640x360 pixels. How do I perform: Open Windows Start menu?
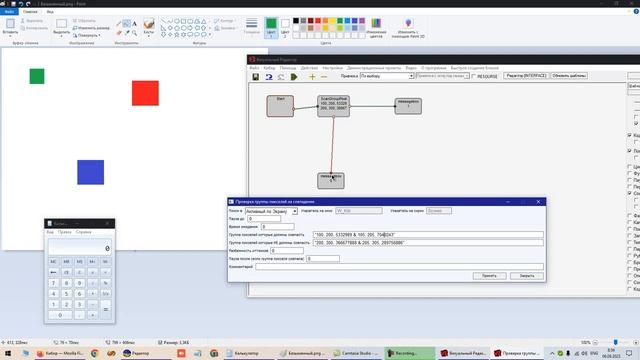8,353
